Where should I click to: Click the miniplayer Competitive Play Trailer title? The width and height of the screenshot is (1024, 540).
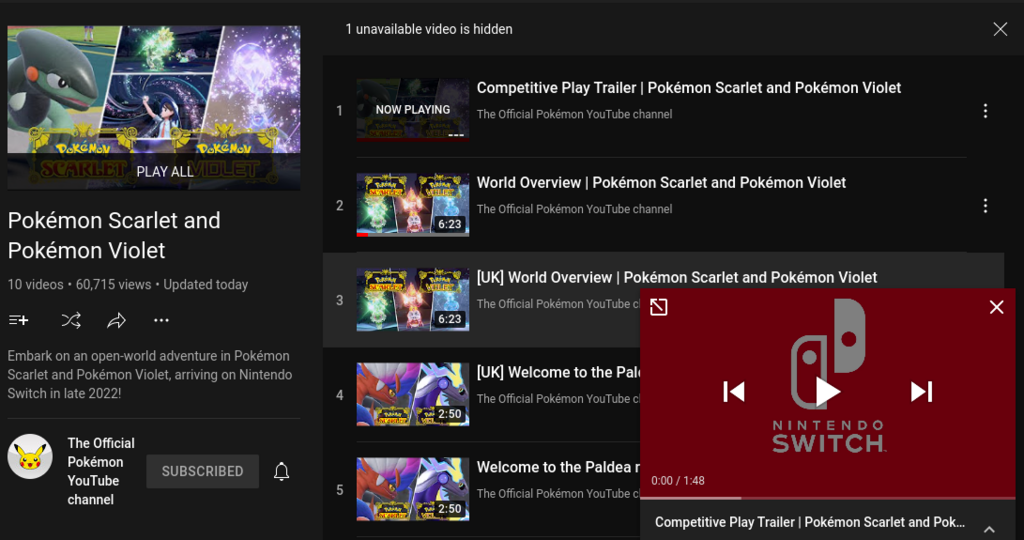[810, 522]
